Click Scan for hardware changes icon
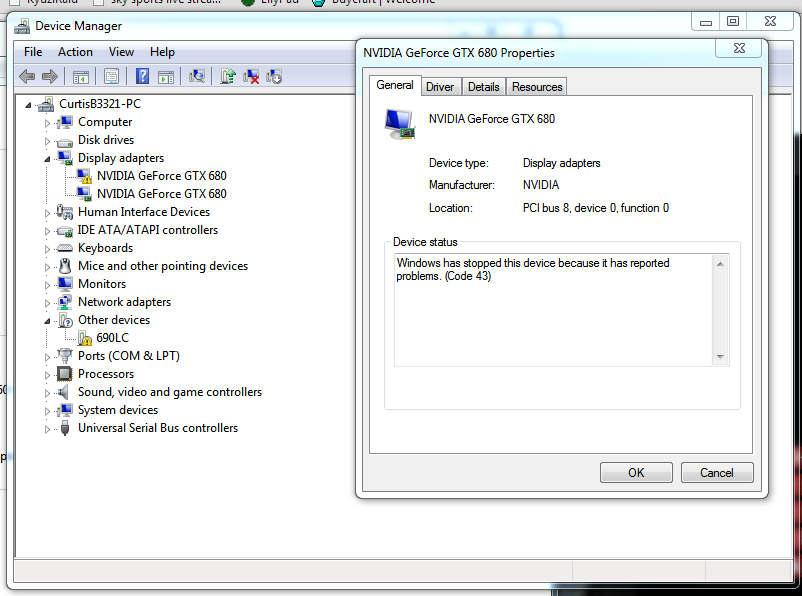Viewport: 802px width, 596px height. point(197,76)
